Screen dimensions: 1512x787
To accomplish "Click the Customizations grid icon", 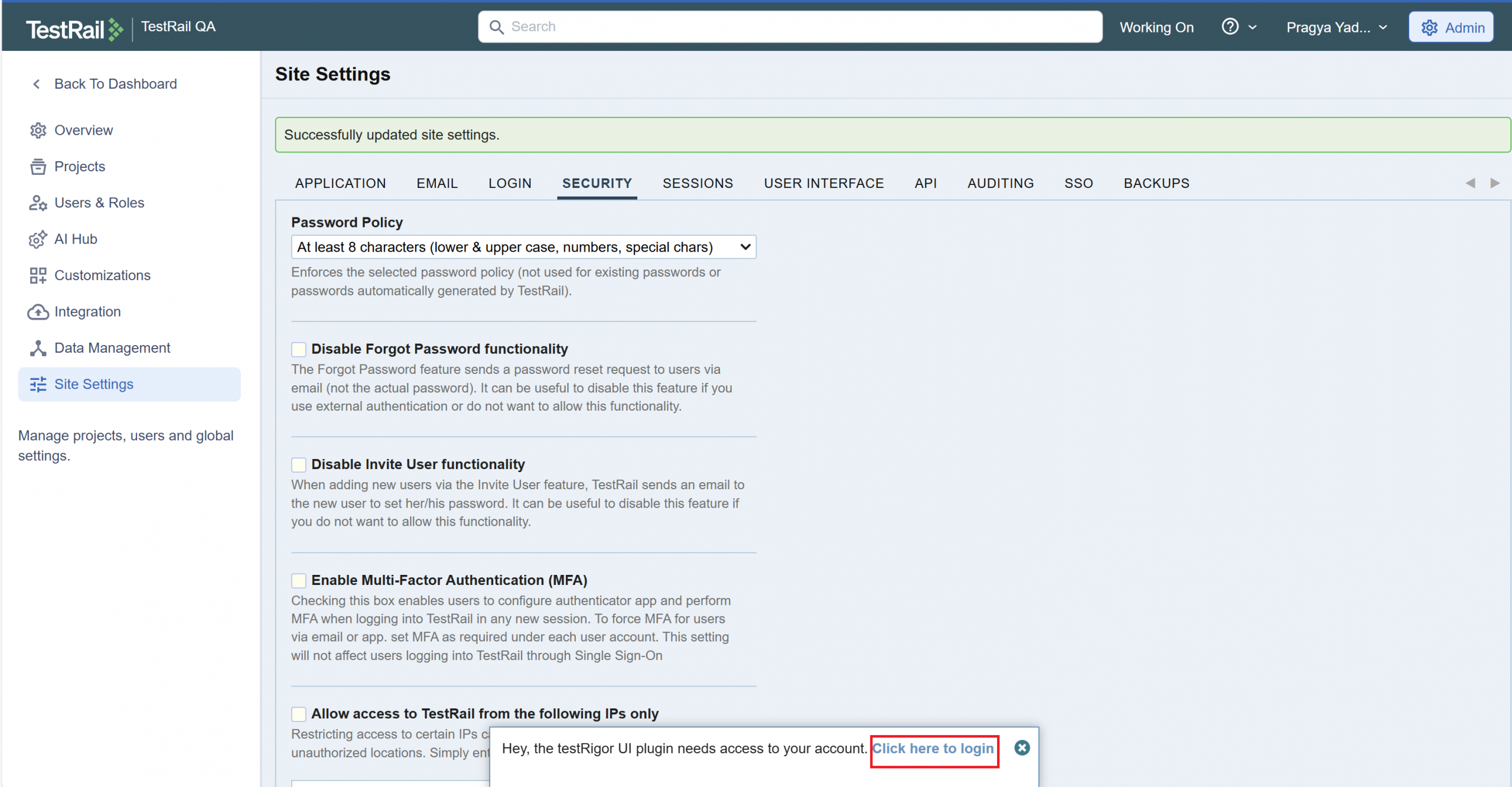I will point(38,275).
